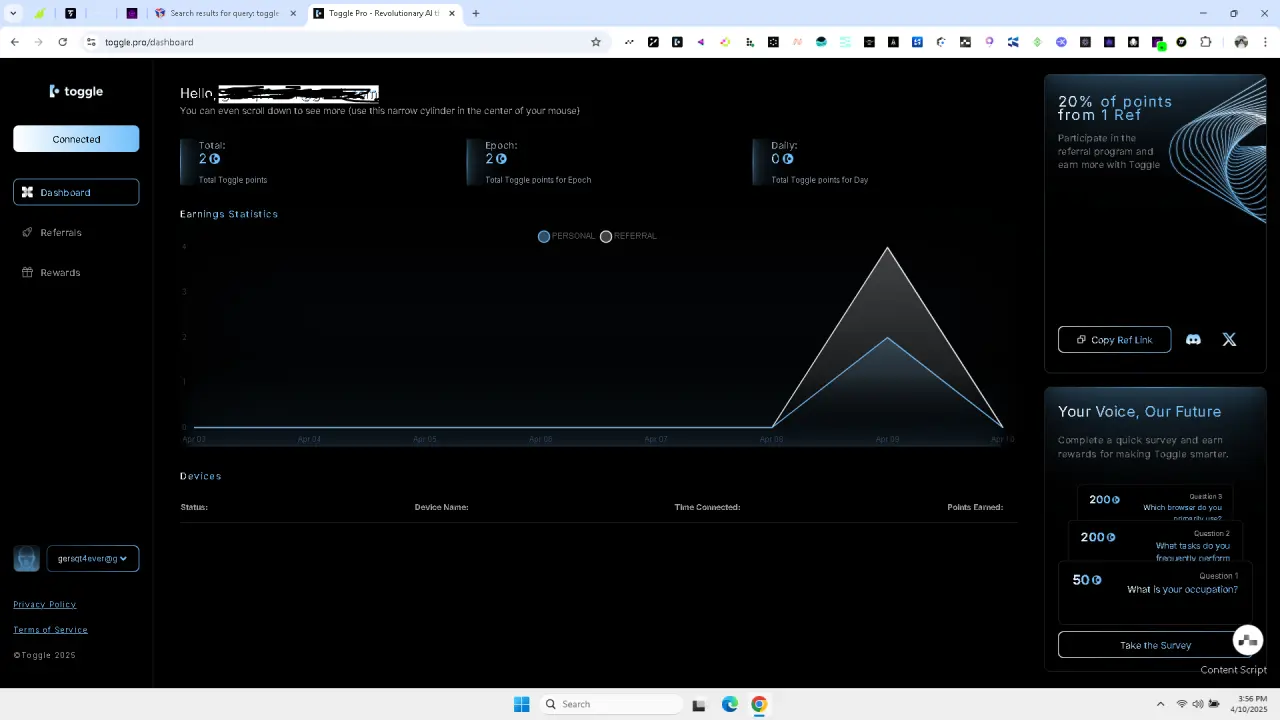Viewport: 1280px width, 720px height.
Task: Click the Toggle logo in sidebar
Action: coord(76,91)
